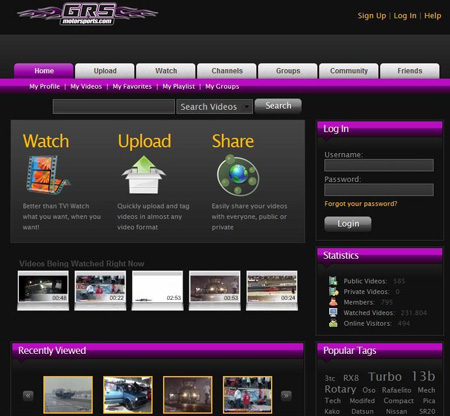The image size is (450, 416).
Task: Click the Upload green arrow box icon
Action: click(x=144, y=175)
